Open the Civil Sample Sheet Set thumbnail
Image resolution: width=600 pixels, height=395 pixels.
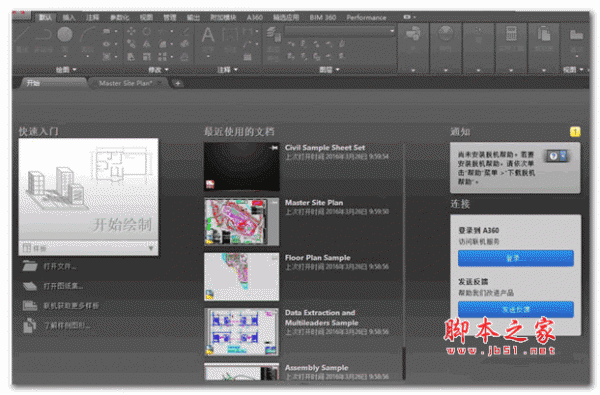pyautogui.click(x=241, y=166)
